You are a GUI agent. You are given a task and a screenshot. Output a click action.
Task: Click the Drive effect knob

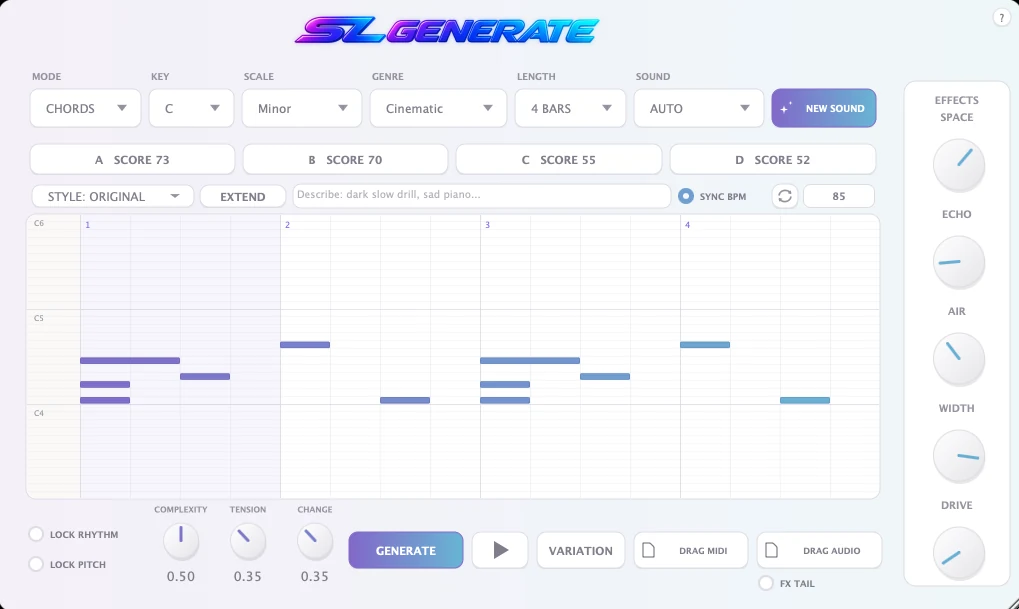coord(959,553)
